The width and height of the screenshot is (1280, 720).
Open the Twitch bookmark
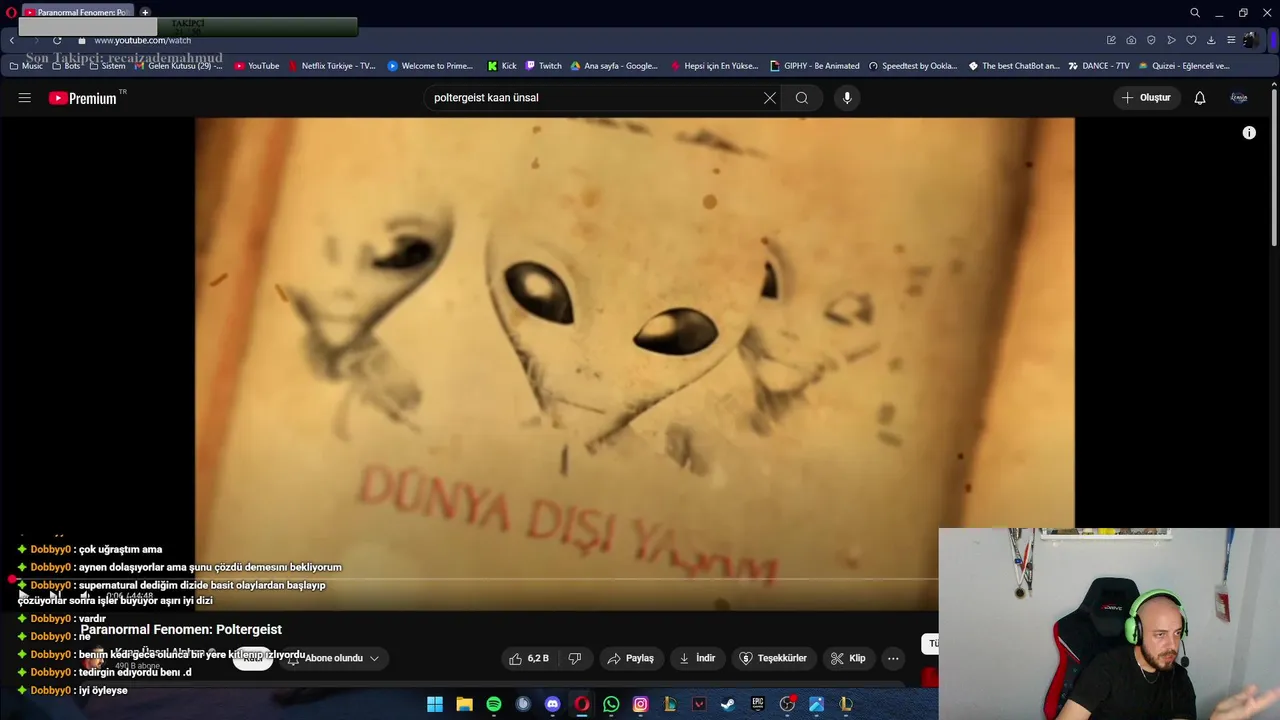[544, 66]
